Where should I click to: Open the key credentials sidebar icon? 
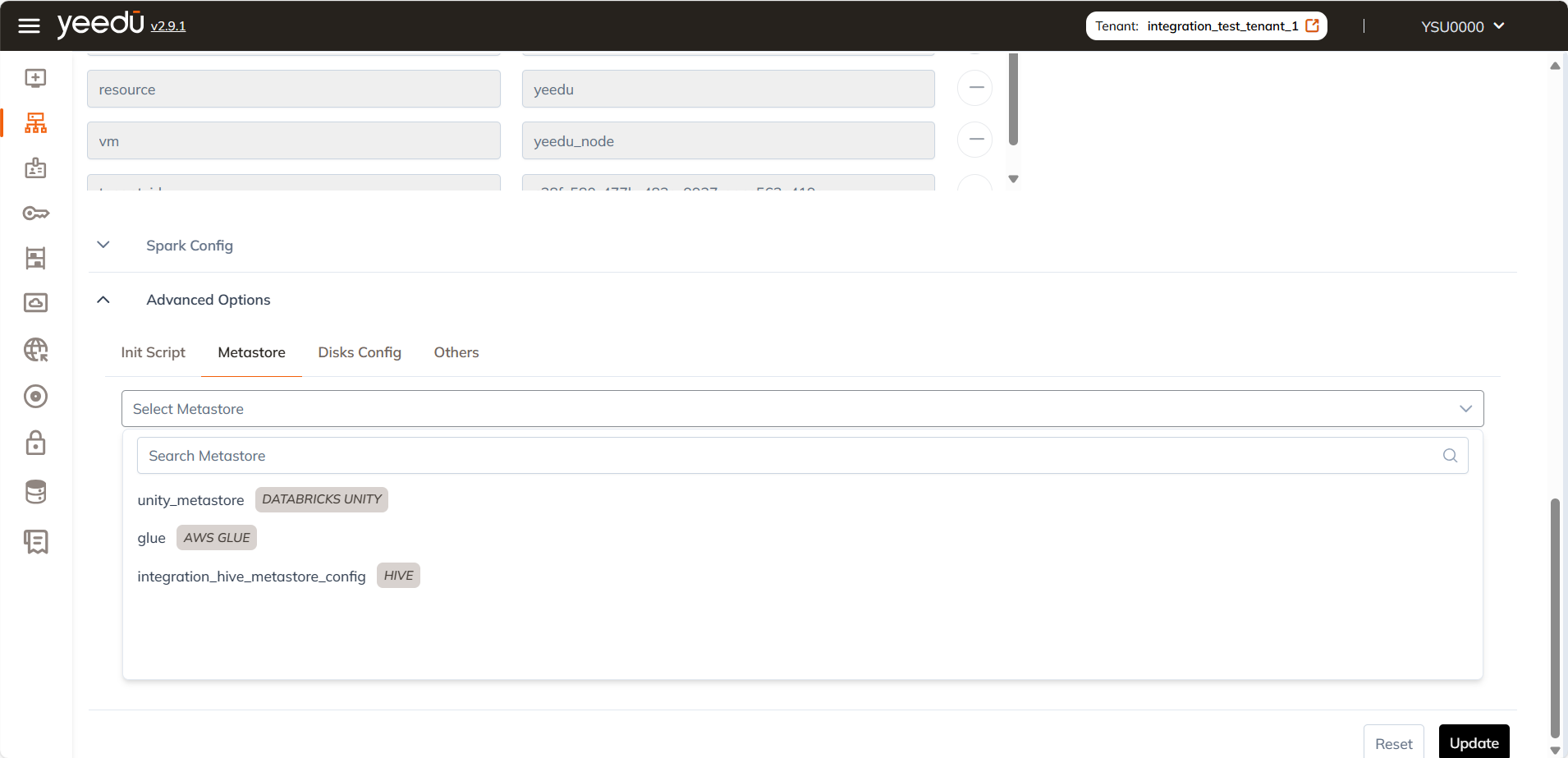pos(35,214)
